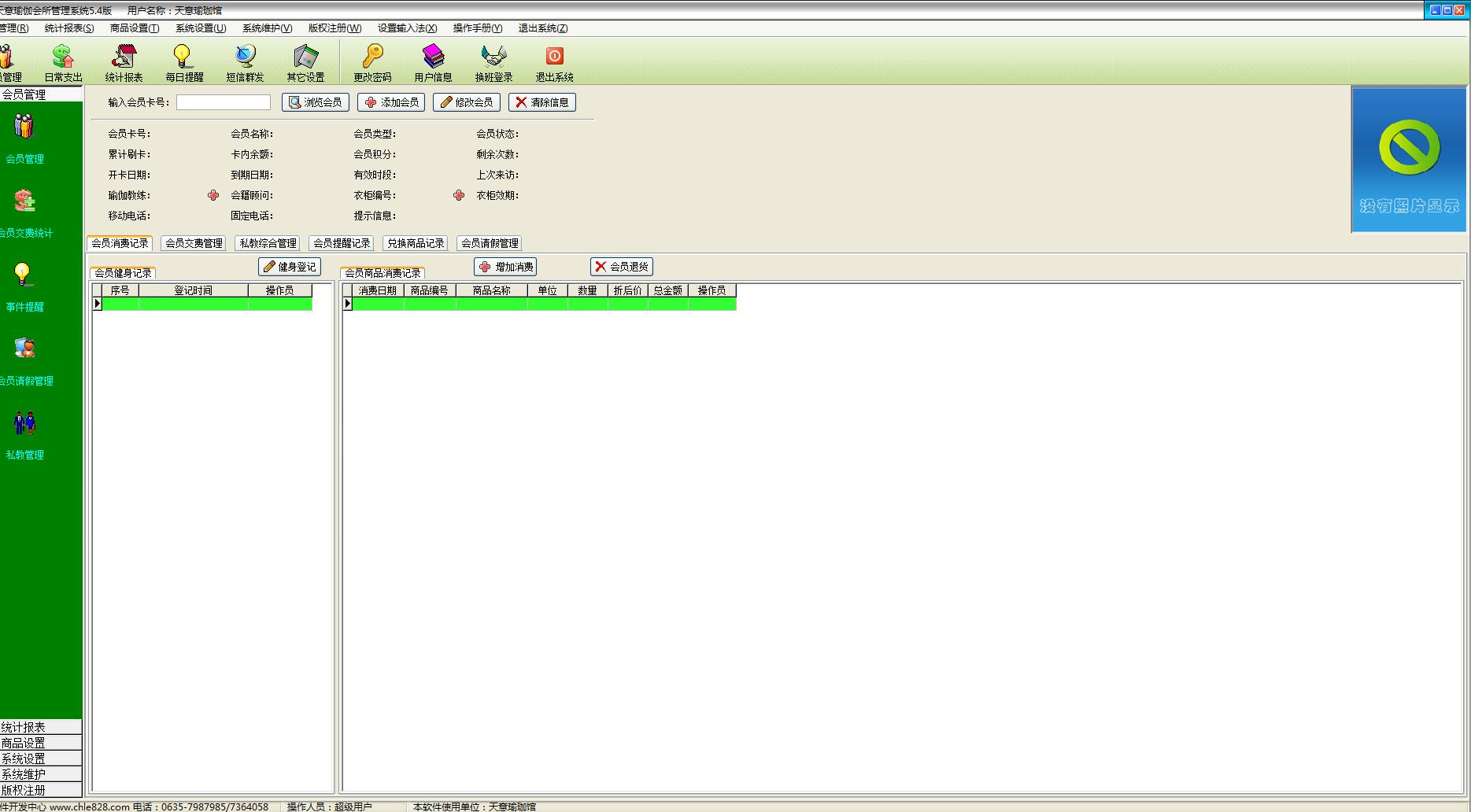This screenshot has height=812, width=1471.
Task: Expand the 统计报表 sidebar section
Action: pyautogui.click(x=41, y=727)
